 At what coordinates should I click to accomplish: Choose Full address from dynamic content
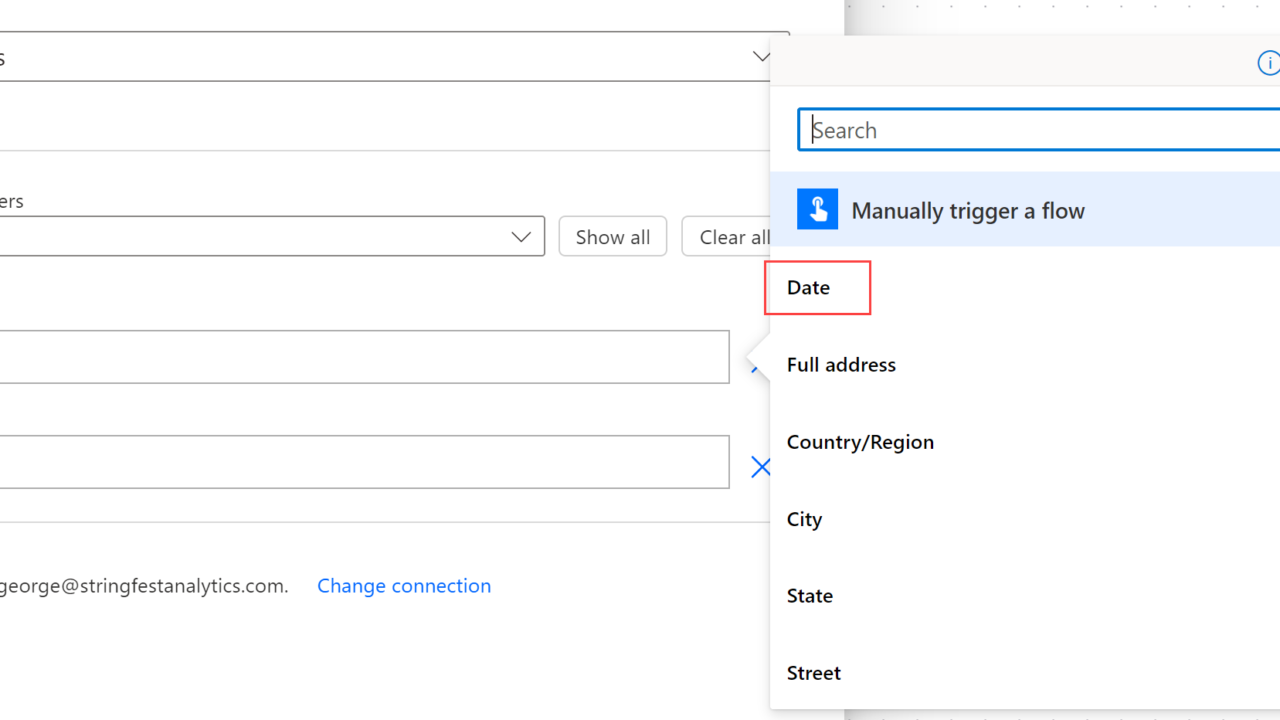click(x=841, y=365)
